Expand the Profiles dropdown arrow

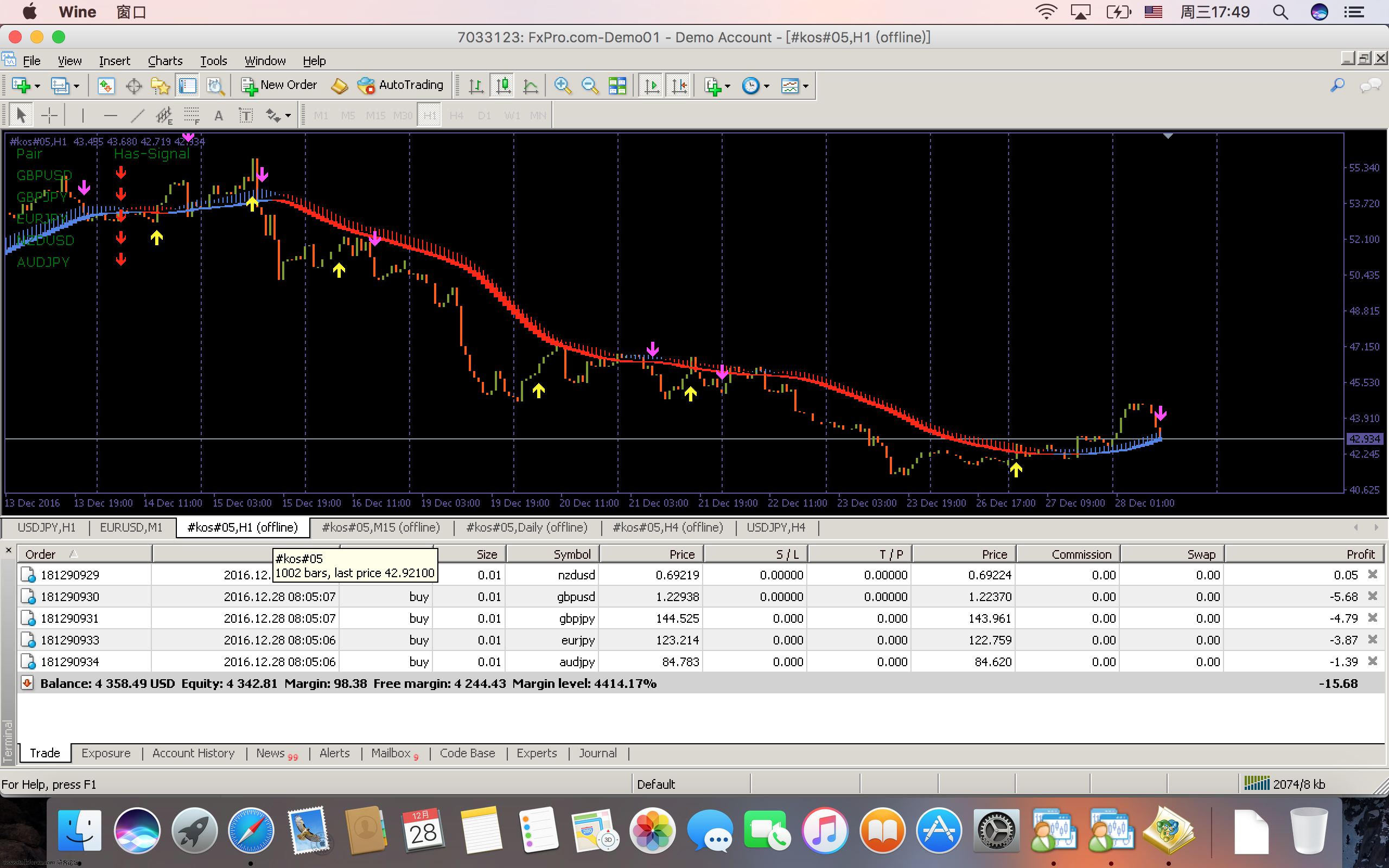click(77, 86)
